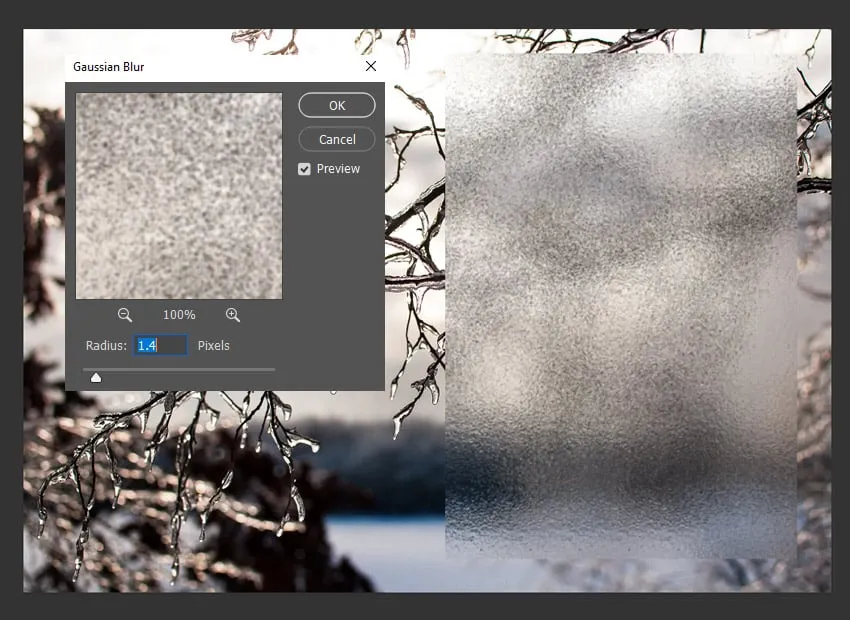Viewport: 850px width, 620px height.
Task: Click the 100% zoom level label
Action: coord(179,315)
